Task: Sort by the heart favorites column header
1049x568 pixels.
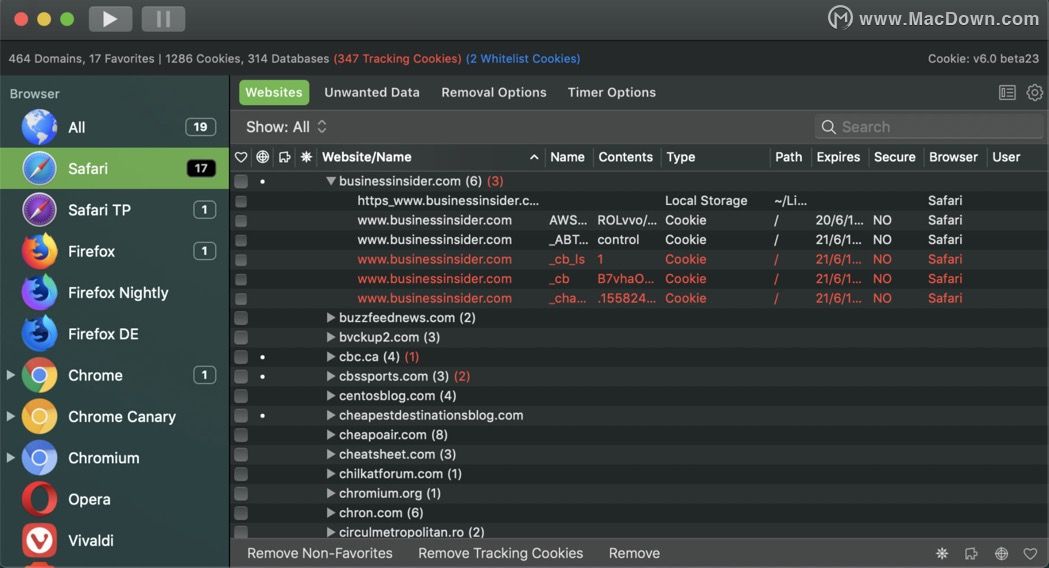Action: [241, 157]
